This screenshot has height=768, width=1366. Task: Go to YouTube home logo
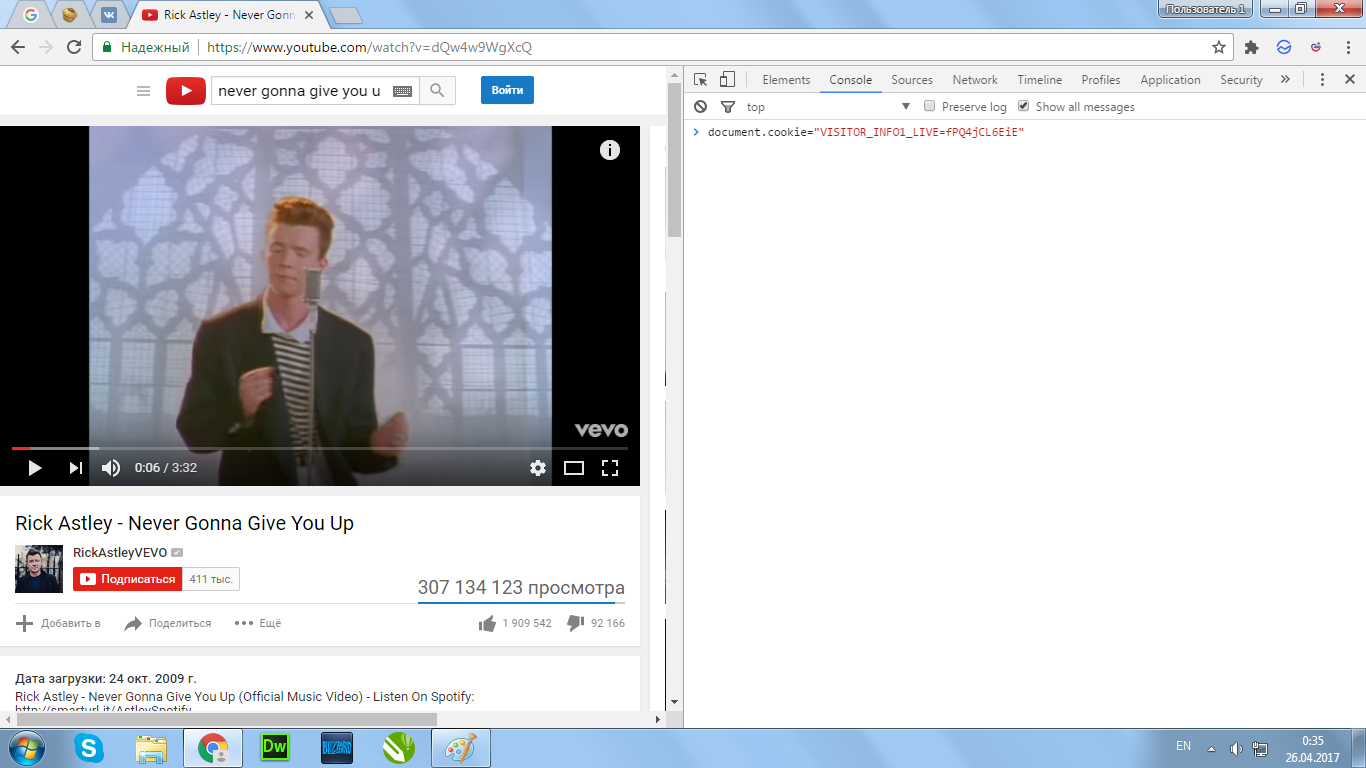point(186,91)
